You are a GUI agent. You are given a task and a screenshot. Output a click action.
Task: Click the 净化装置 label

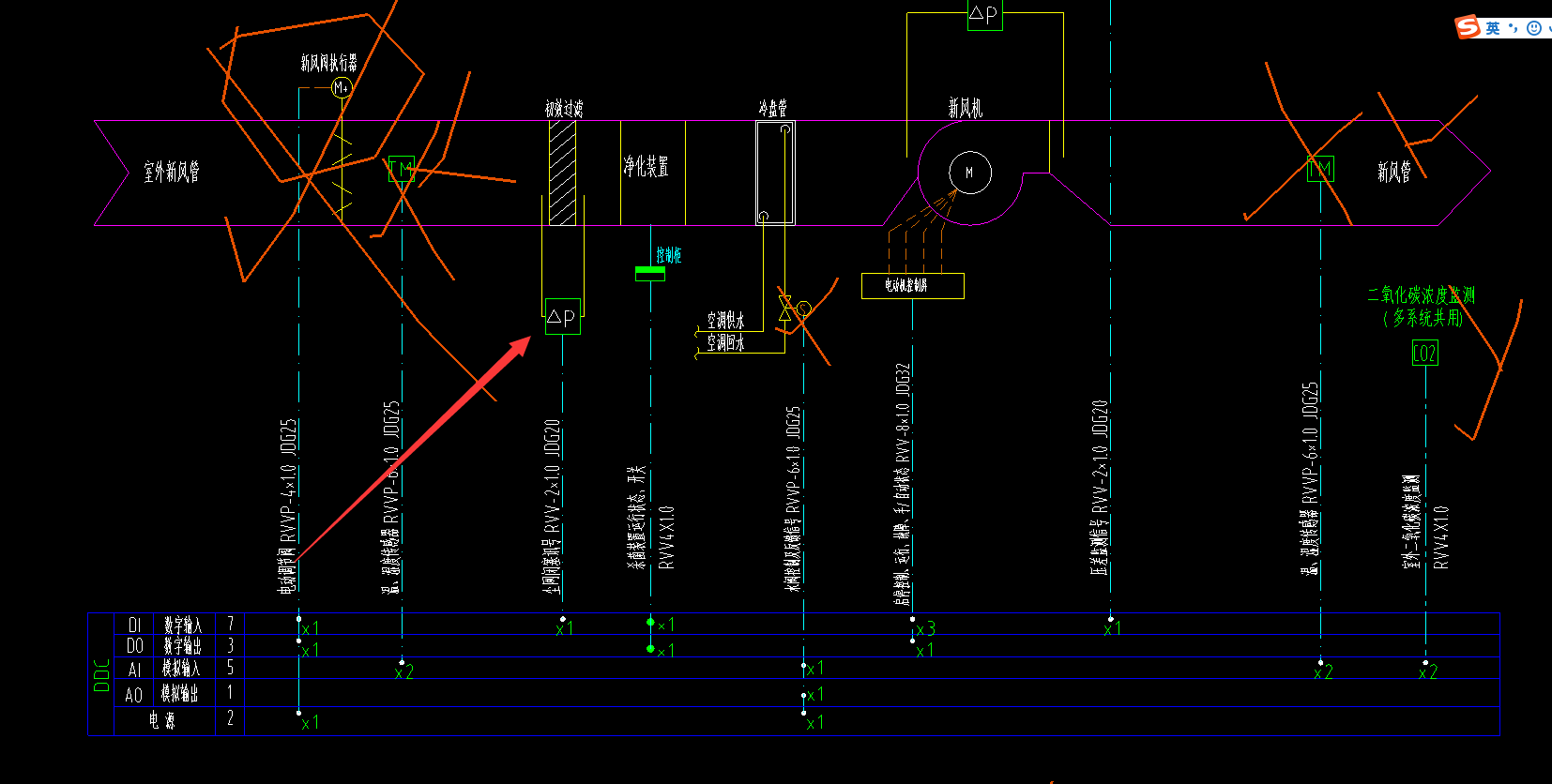point(647,167)
